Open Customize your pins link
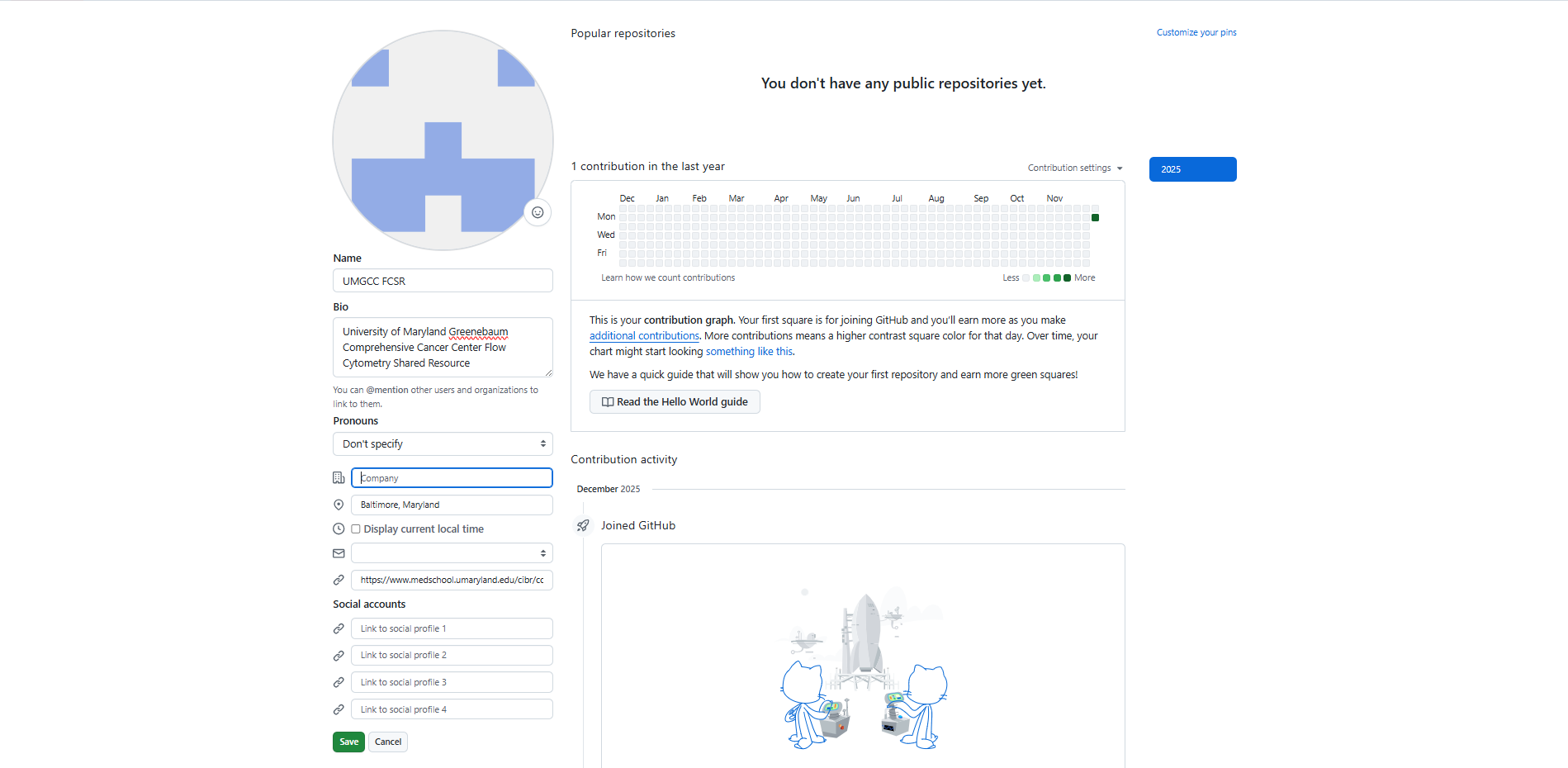 click(x=1196, y=33)
